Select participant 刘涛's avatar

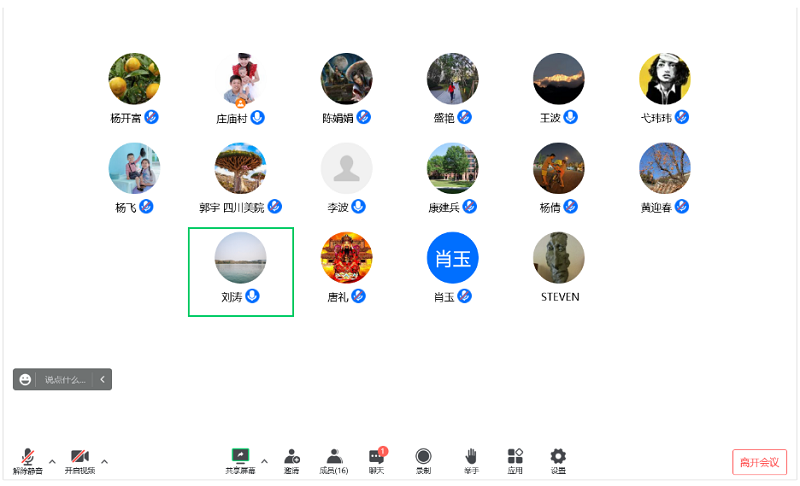[x=240, y=258]
